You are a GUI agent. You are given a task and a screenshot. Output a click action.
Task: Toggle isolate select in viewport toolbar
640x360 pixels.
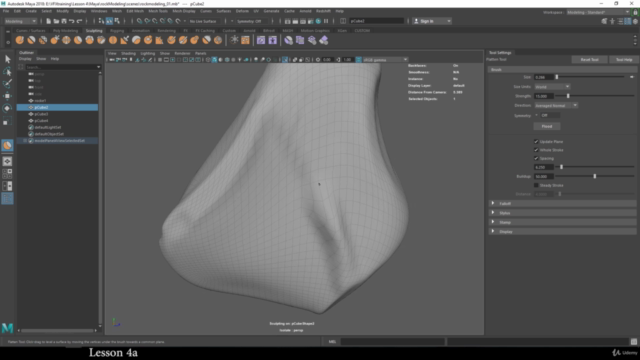(x=285, y=60)
